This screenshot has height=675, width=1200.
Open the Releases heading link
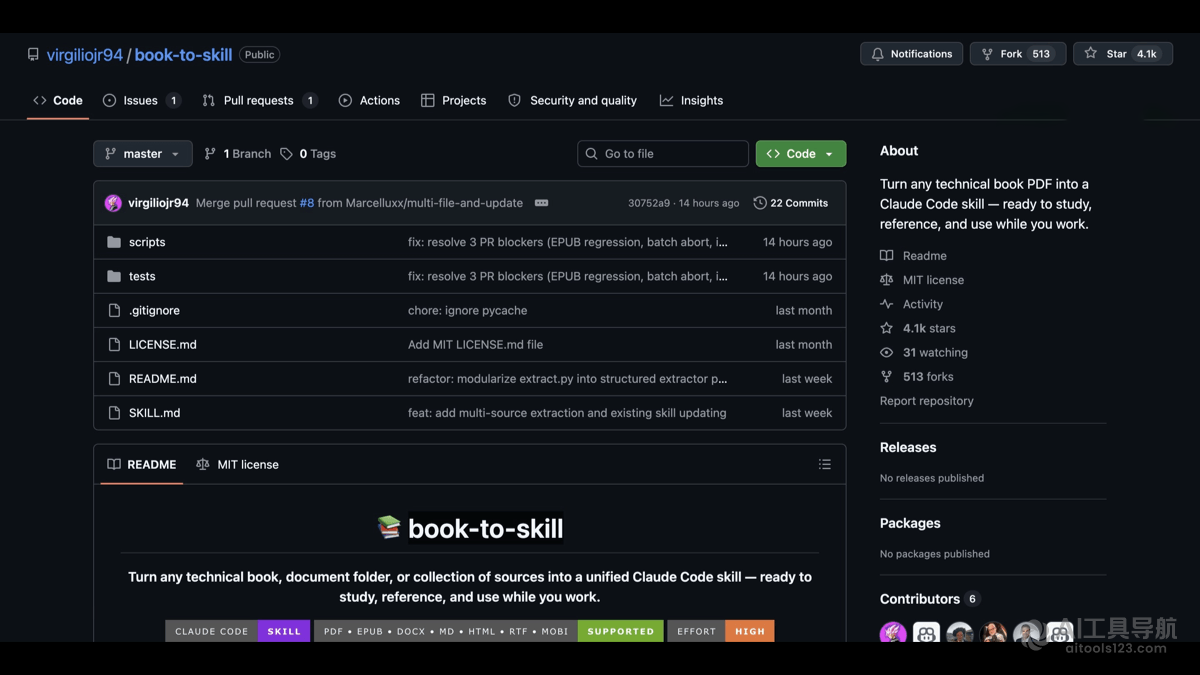[908, 447]
